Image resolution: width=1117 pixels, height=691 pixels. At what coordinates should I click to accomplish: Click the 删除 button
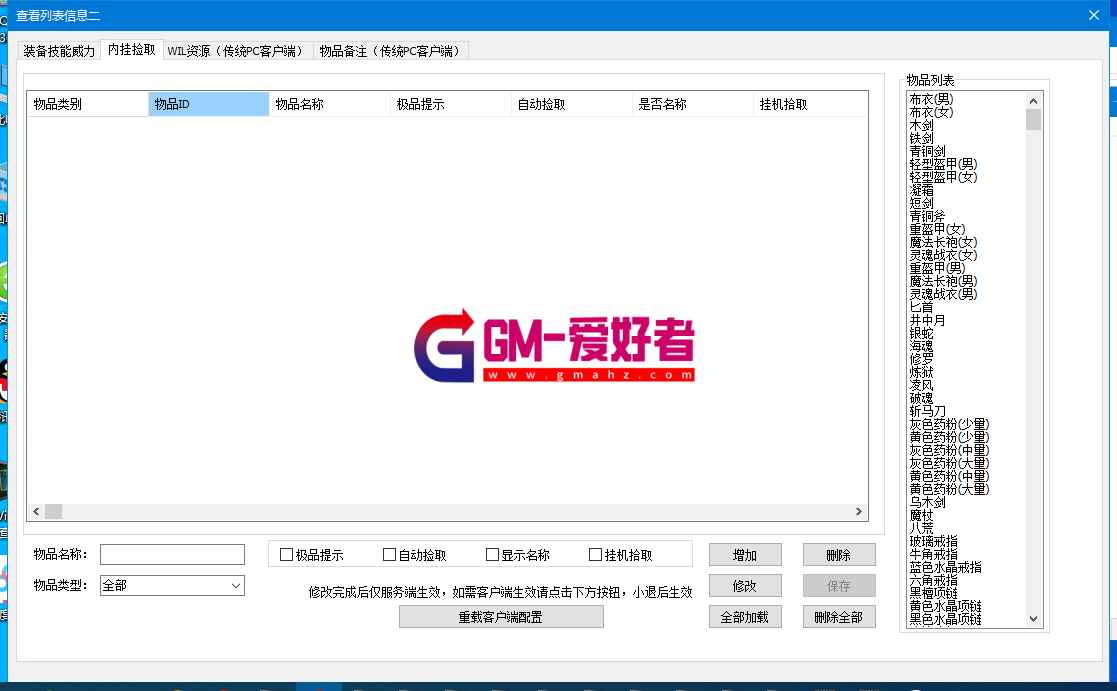click(839, 555)
